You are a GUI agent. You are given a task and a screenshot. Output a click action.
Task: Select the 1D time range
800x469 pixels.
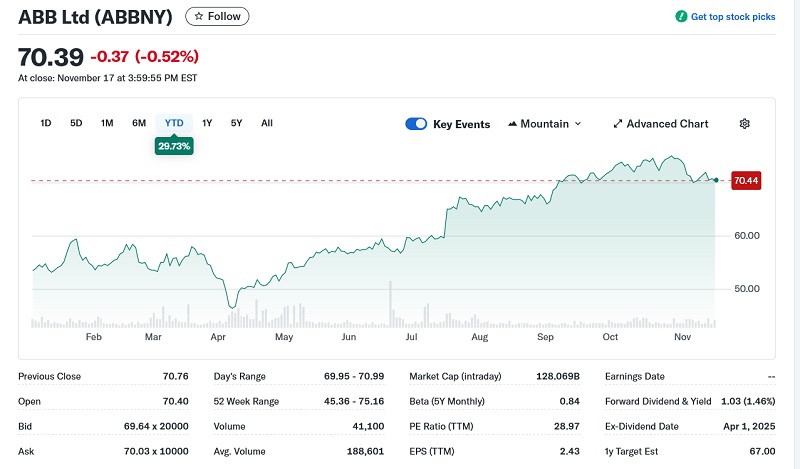point(46,123)
